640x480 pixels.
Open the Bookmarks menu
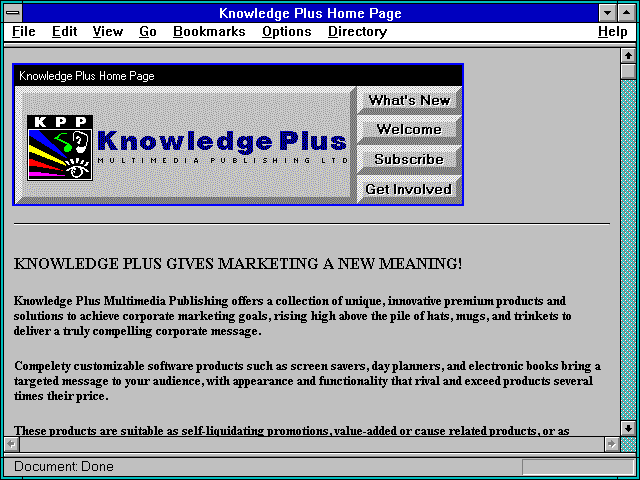(x=209, y=32)
